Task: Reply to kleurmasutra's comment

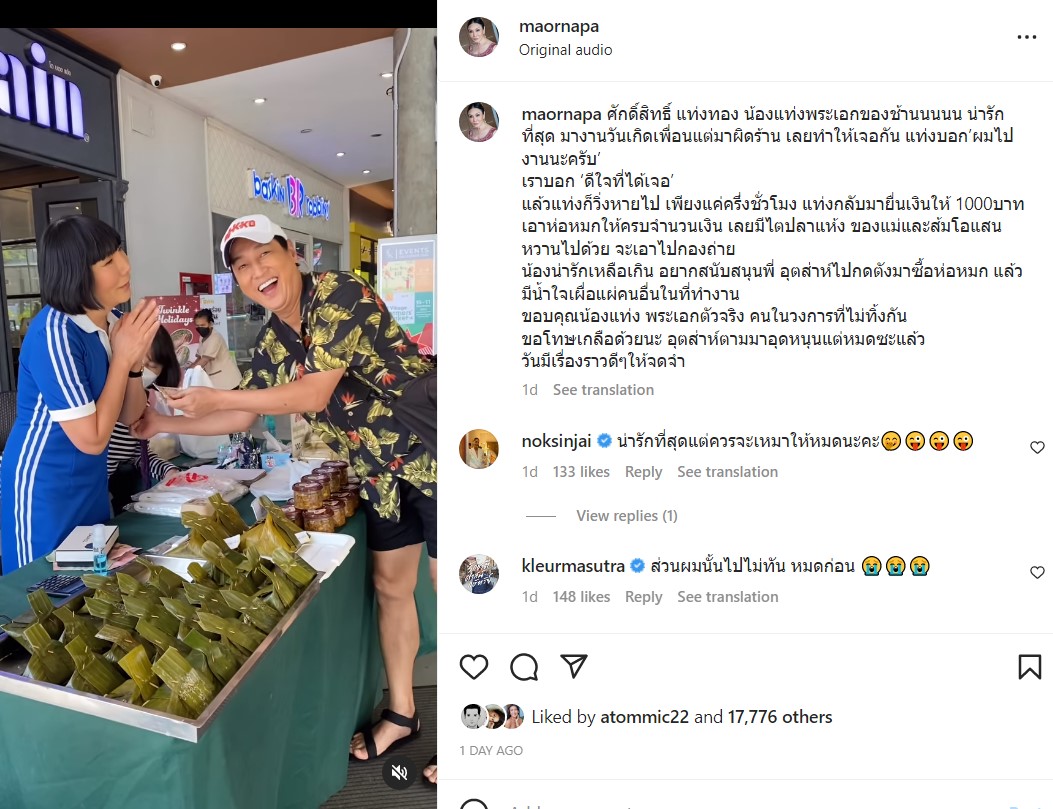Action: point(643,597)
